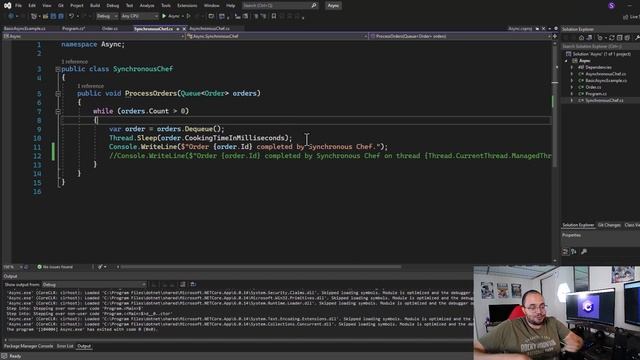640x360 pixels.
Task: Open the Extensions menu
Action: point(187,6)
